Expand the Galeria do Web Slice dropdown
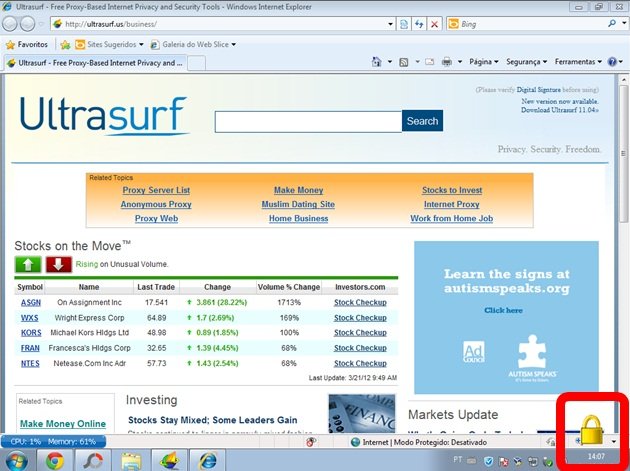 point(233,45)
